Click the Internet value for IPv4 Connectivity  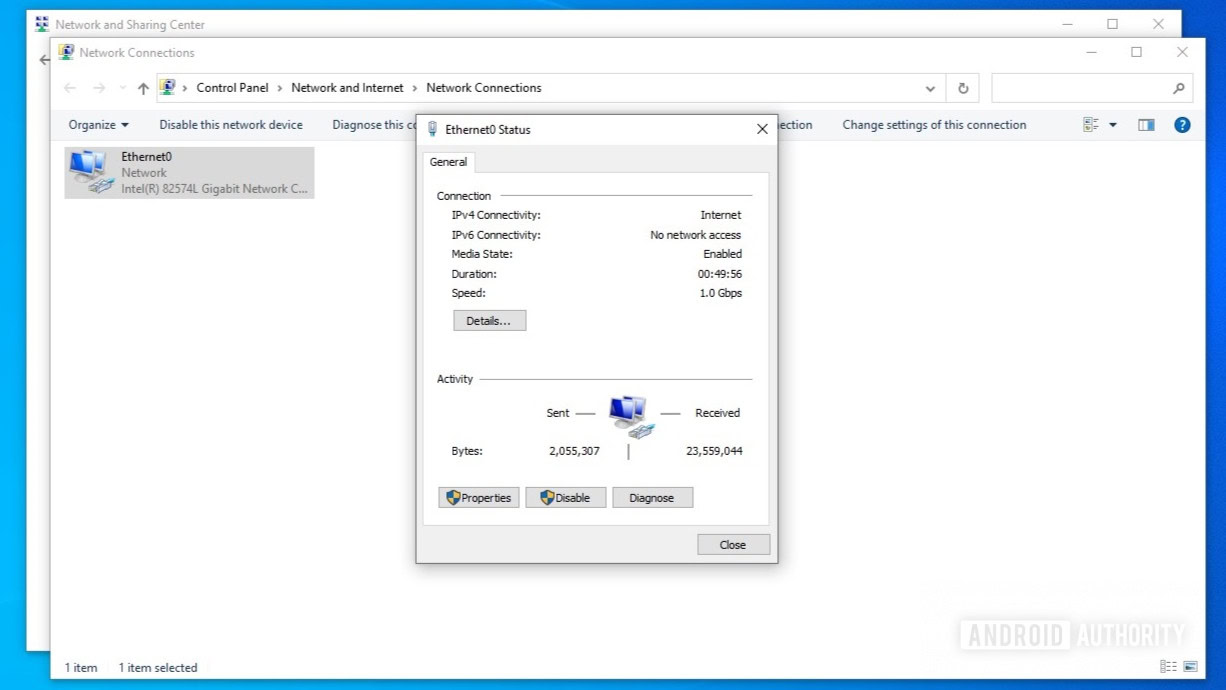click(x=721, y=215)
